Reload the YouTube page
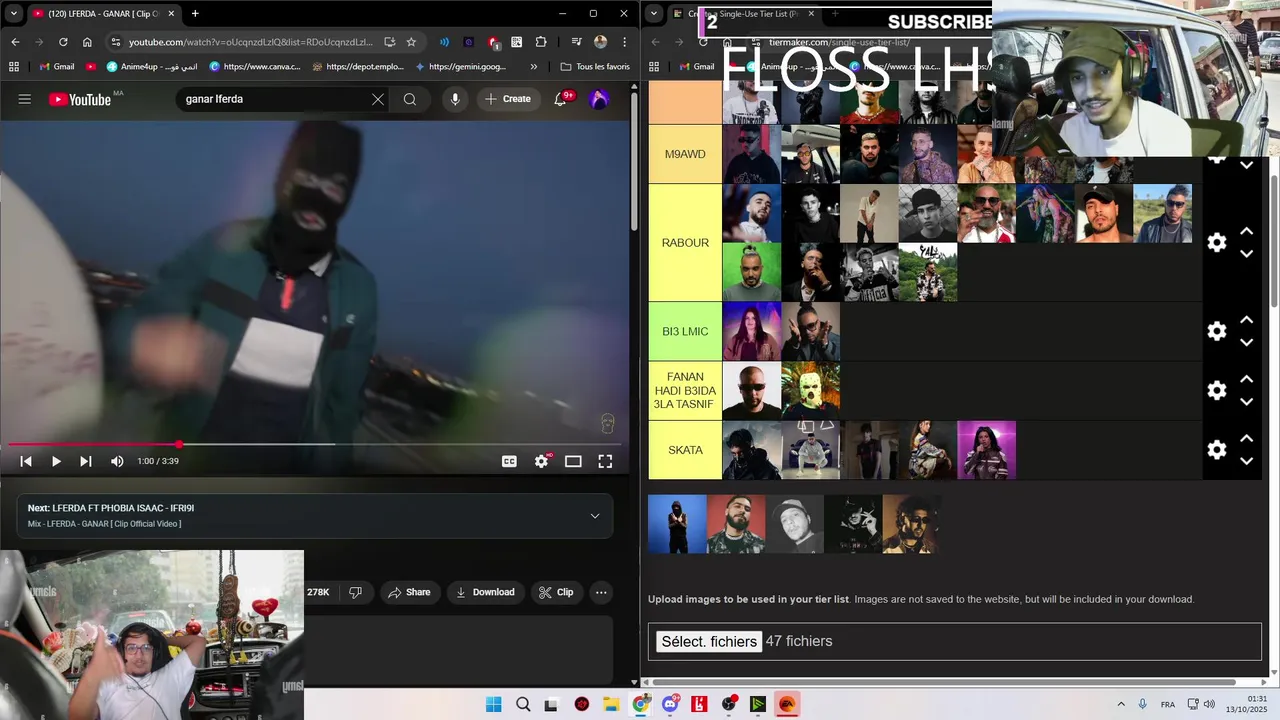Screen dimensions: 1280x720 pyautogui.click(x=63, y=42)
